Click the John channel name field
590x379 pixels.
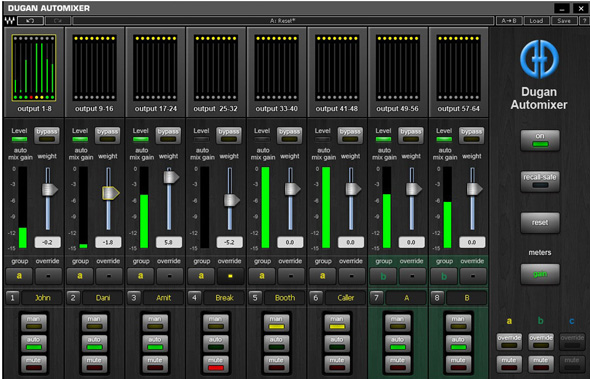(x=42, y=298)
